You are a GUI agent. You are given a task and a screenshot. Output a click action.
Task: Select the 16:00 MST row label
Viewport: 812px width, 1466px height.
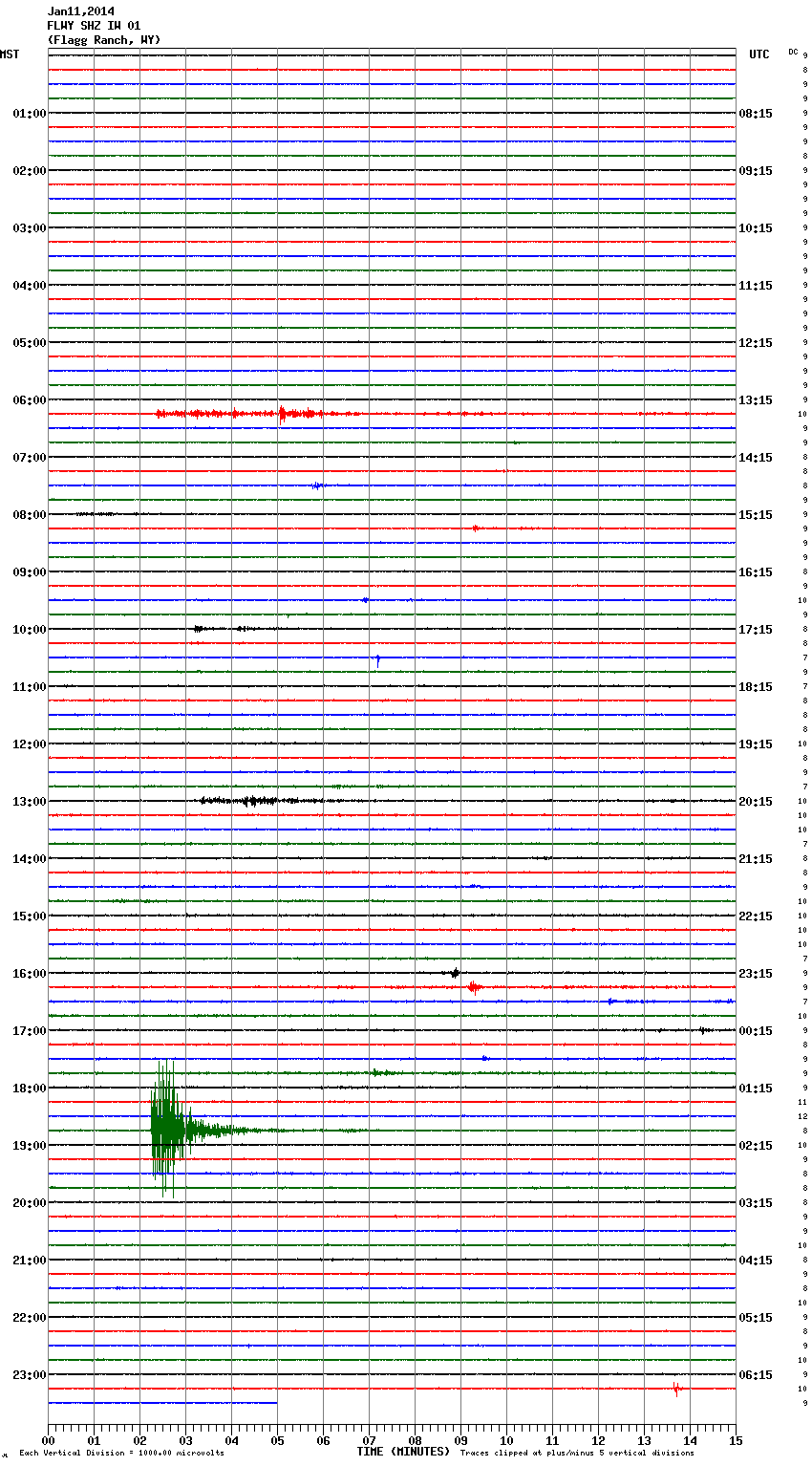(x=30, y=974)
